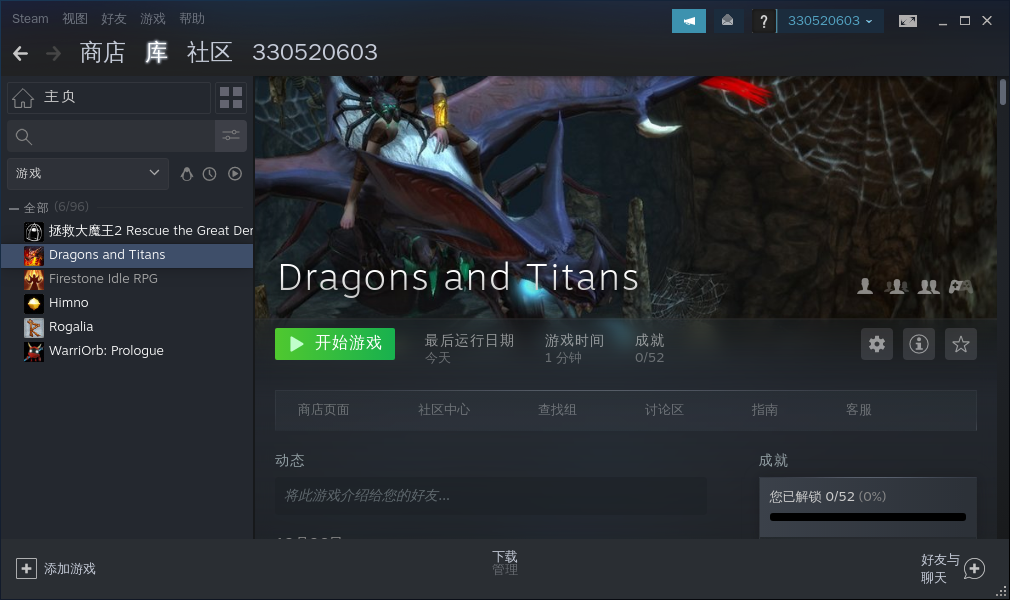Add game to favorites star icon
The image size is (1010, 600).
coord(960,344)
